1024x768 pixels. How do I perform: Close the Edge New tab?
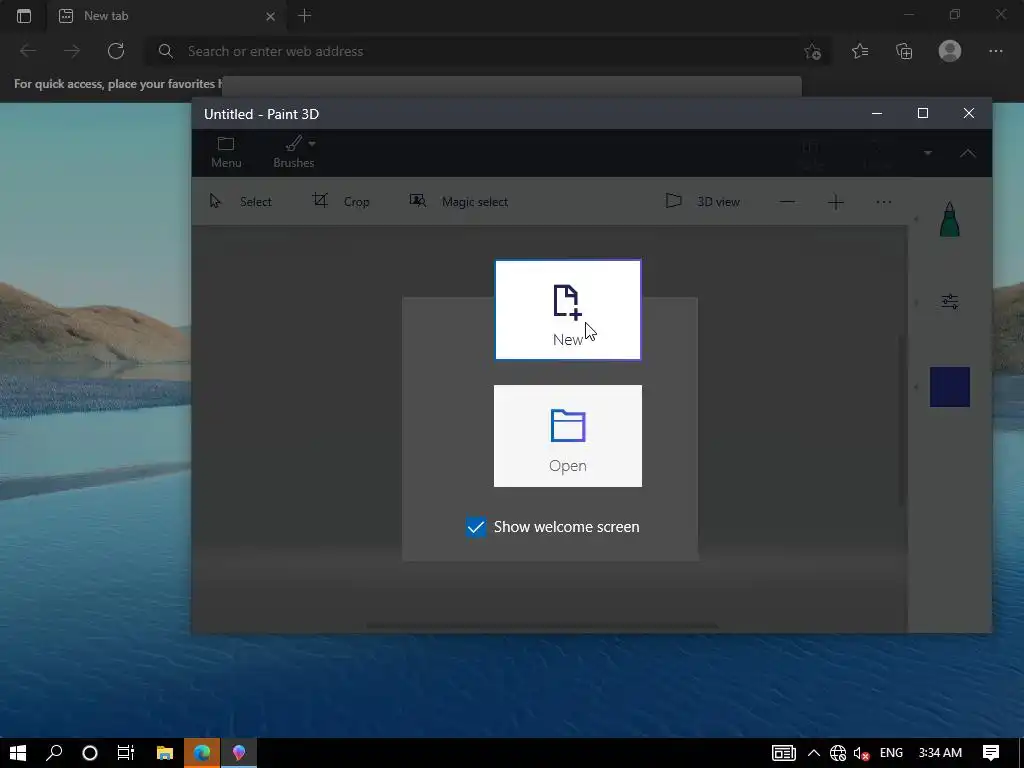pyautogui.click(x=270, y=16)
